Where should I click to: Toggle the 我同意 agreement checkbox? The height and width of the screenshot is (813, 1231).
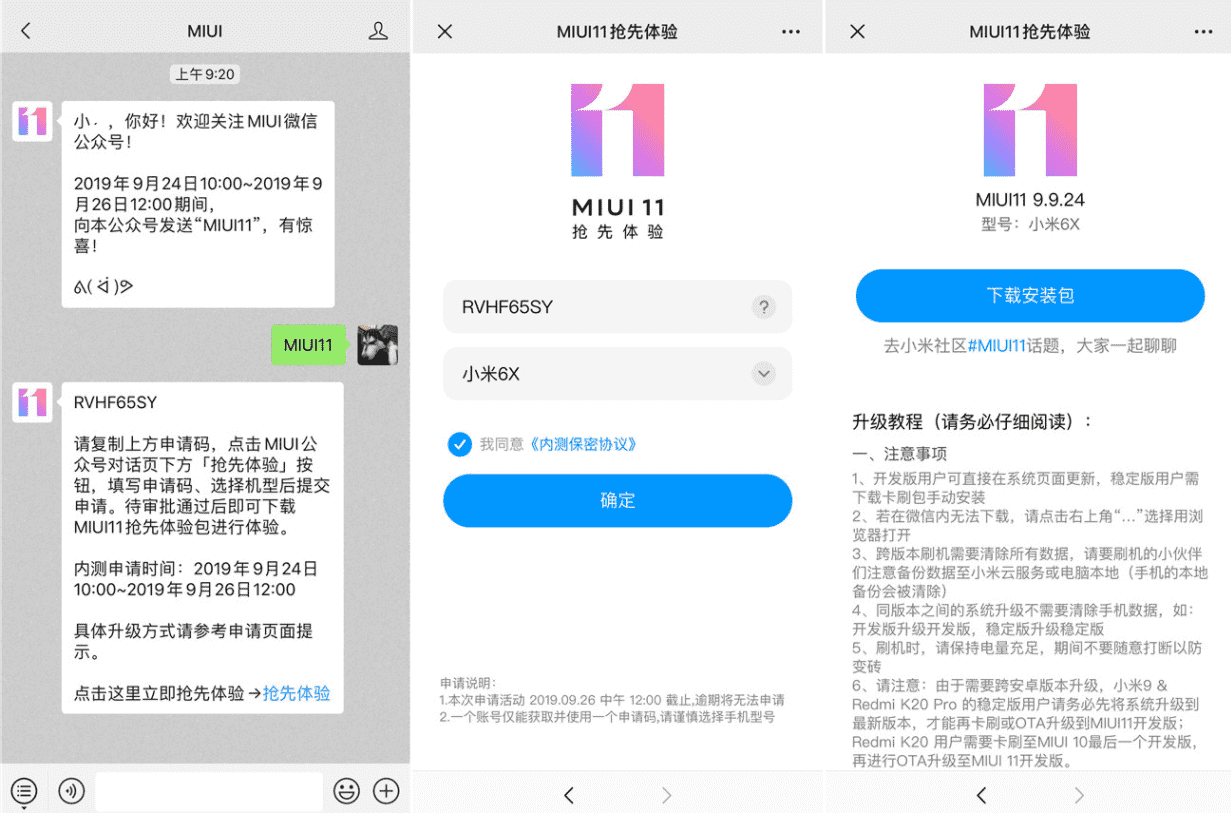[459, 444]
